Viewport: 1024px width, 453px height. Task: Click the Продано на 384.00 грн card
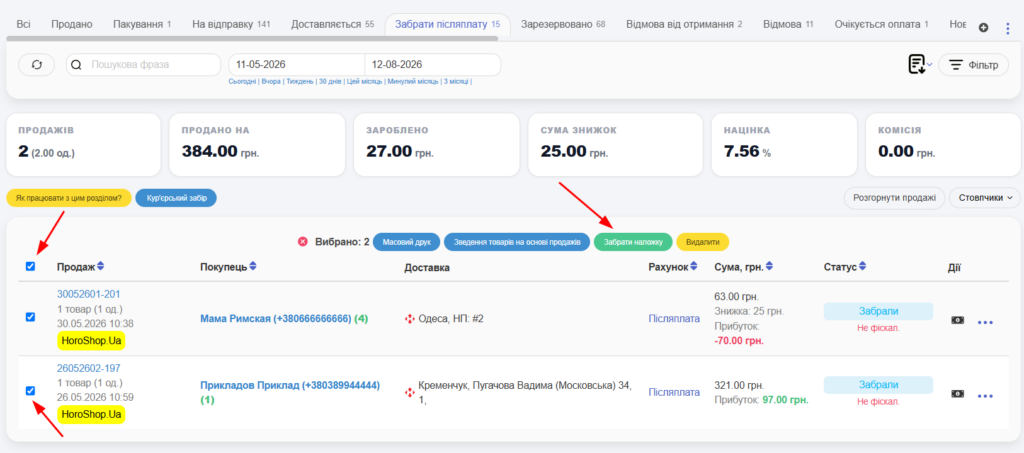tap(257, 144)
